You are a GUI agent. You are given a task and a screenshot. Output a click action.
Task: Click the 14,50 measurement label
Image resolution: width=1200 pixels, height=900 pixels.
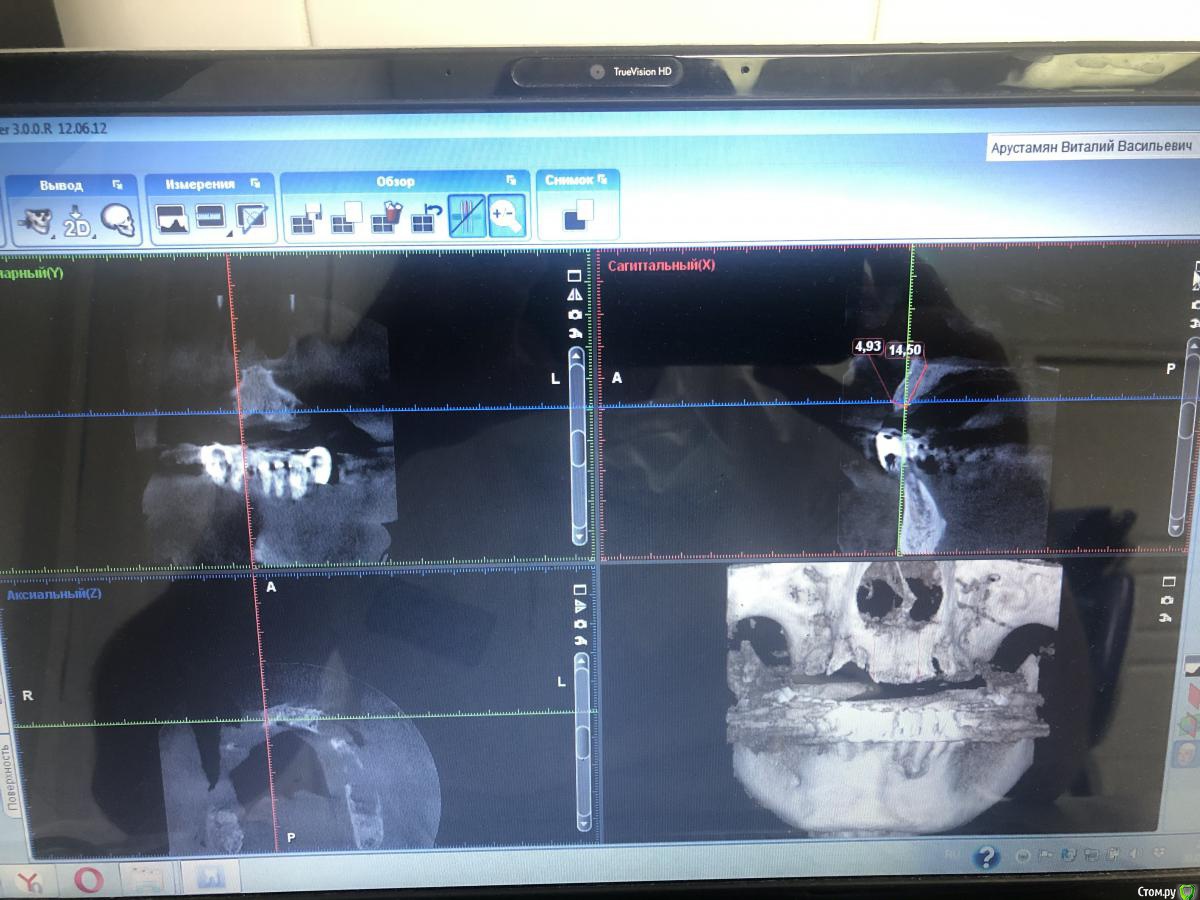904,350
